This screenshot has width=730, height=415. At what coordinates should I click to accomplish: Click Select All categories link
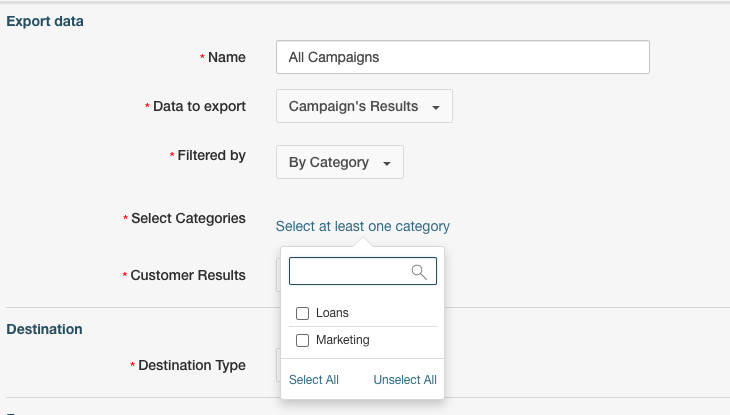click(314, 380)
